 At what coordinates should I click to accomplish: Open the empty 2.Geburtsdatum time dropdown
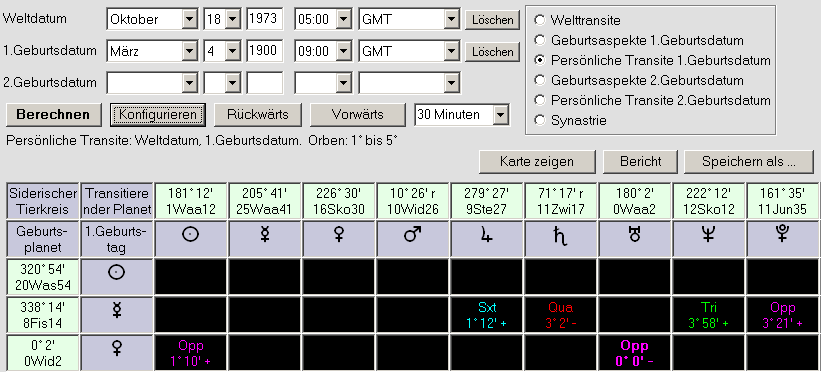pos(343,83)
